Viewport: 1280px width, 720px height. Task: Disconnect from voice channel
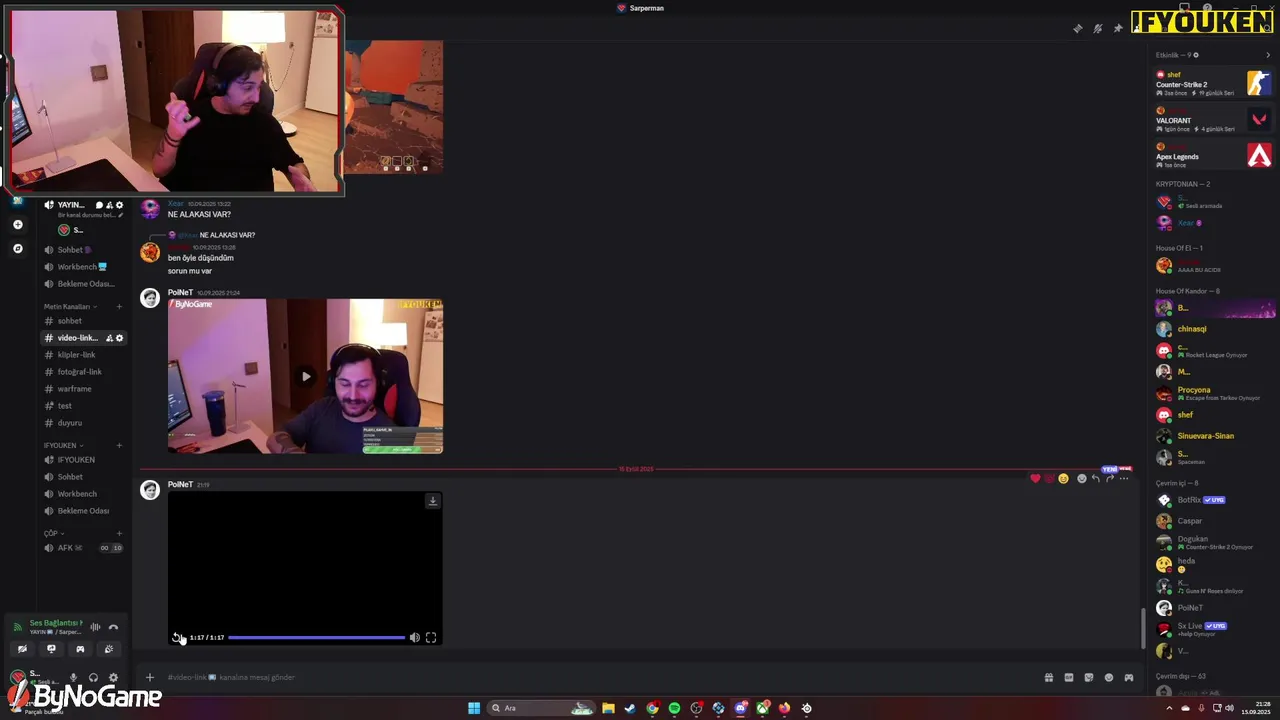[x=113, y=628]
